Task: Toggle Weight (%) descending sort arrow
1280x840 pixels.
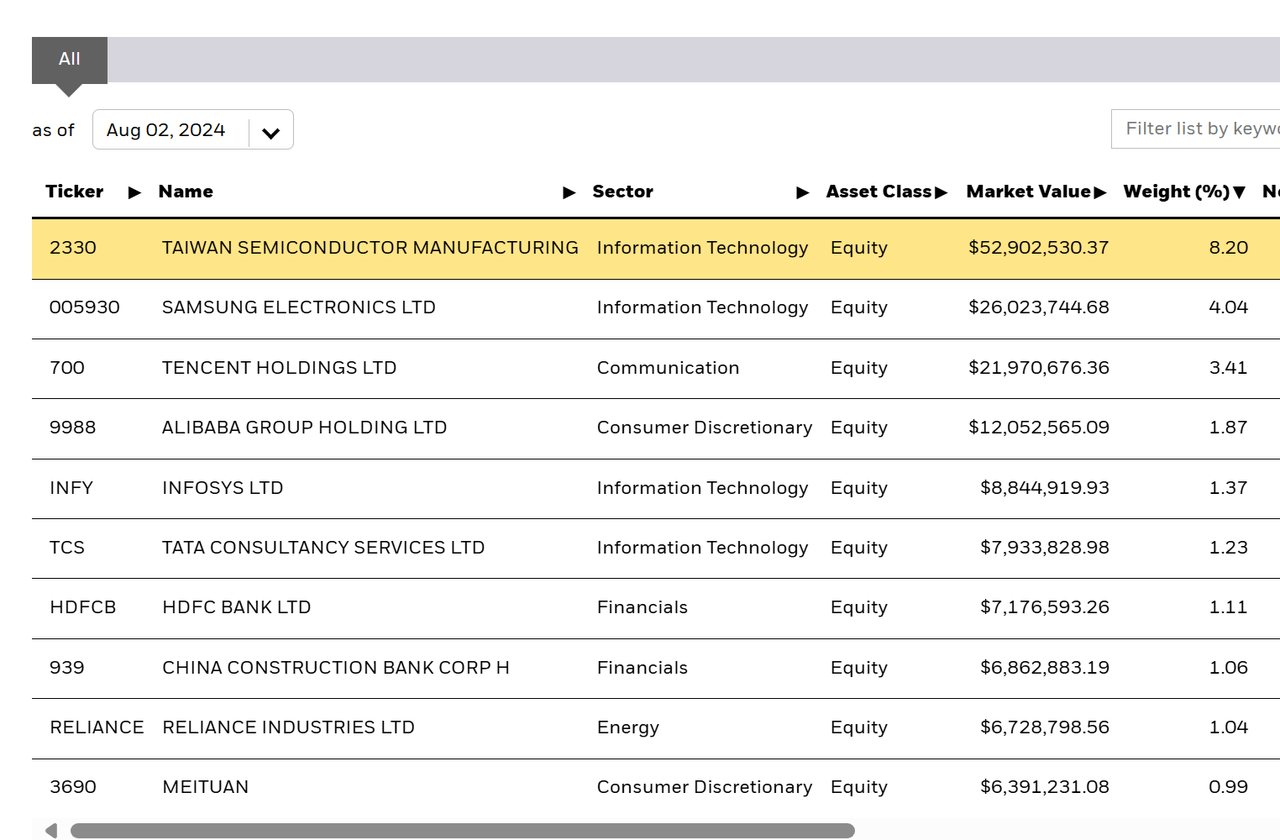Action: pyautogui.click(x=1239, y=192)
